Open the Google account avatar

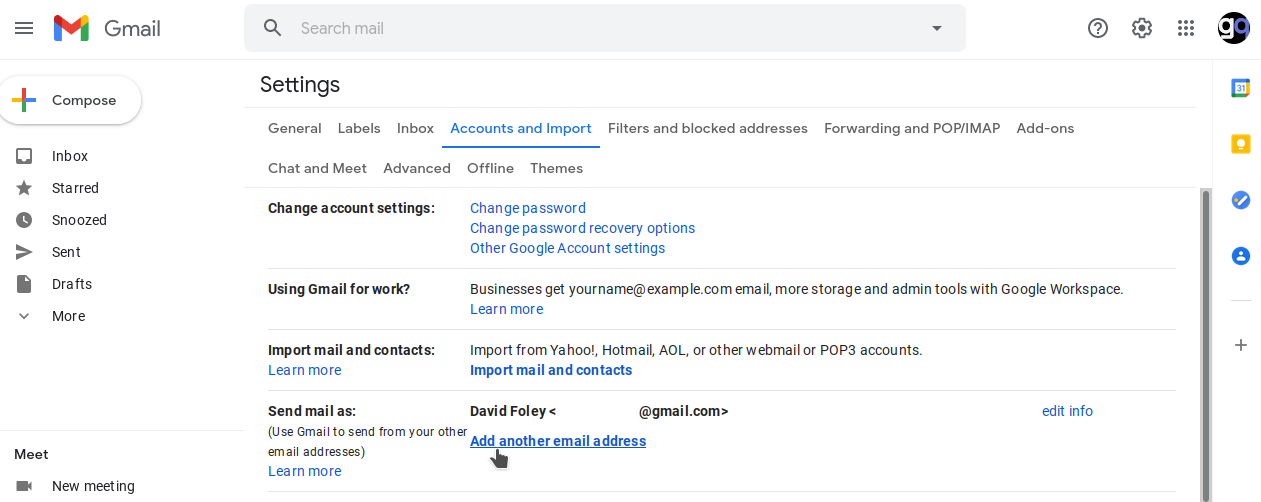[x=1233, y=28]
